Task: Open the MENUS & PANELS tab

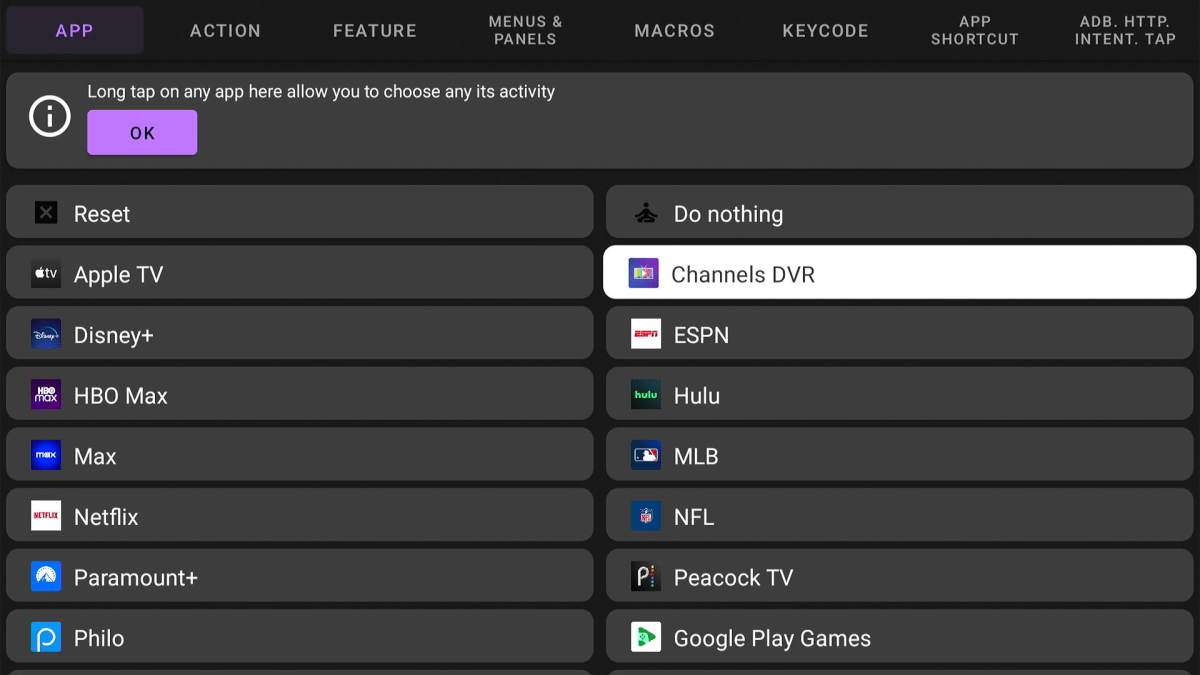Action: coord(525,30)
